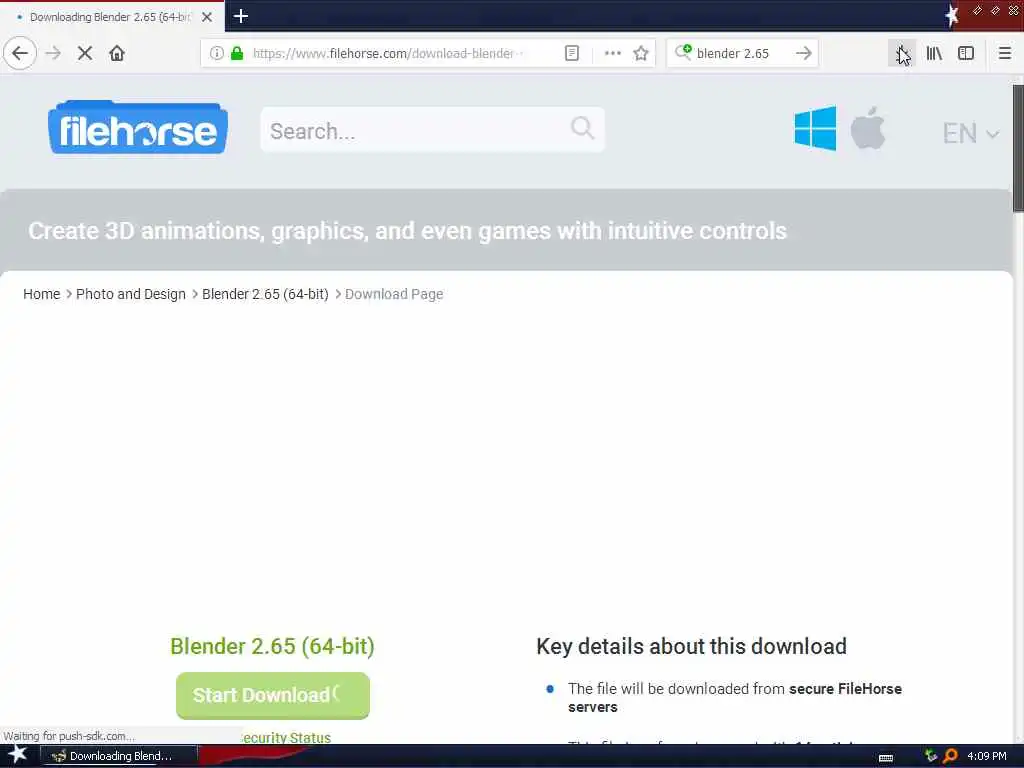Screen dimensions: 1024x768
Task: Click the FileHorse logo
Action: pos(138,127)
